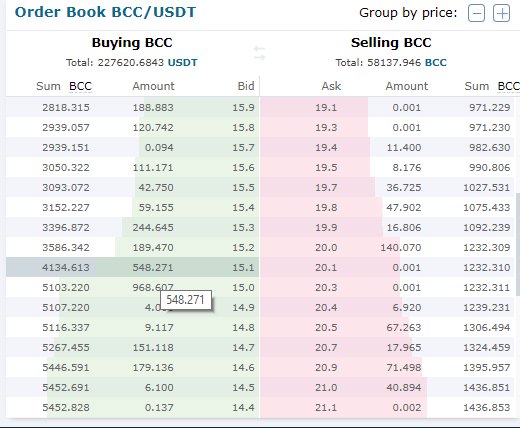Select ask price 21.1
Viewport: 520px width, 428px height.
[326, 407]
